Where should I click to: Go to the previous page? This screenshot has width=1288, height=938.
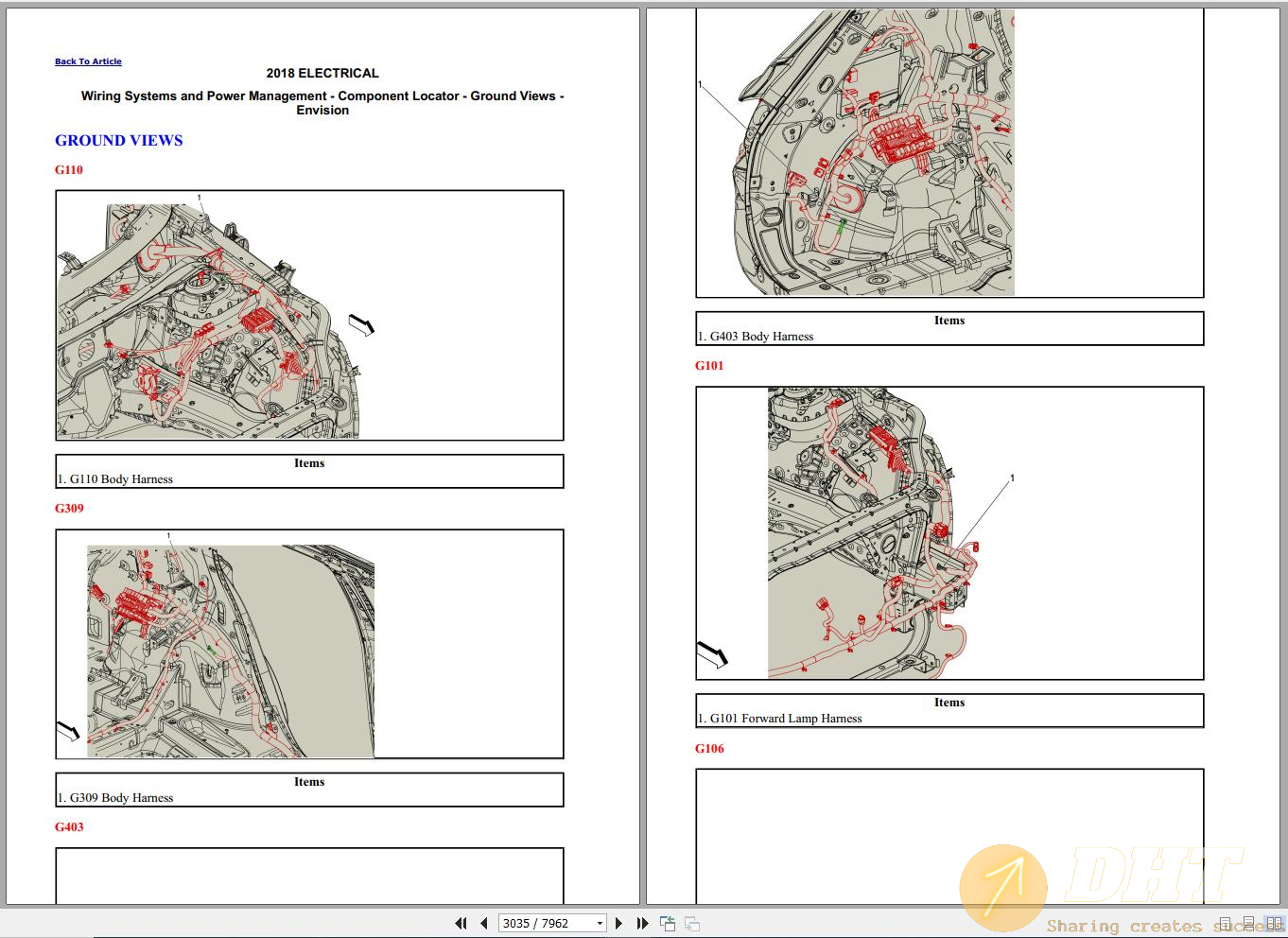click(483, 923)
